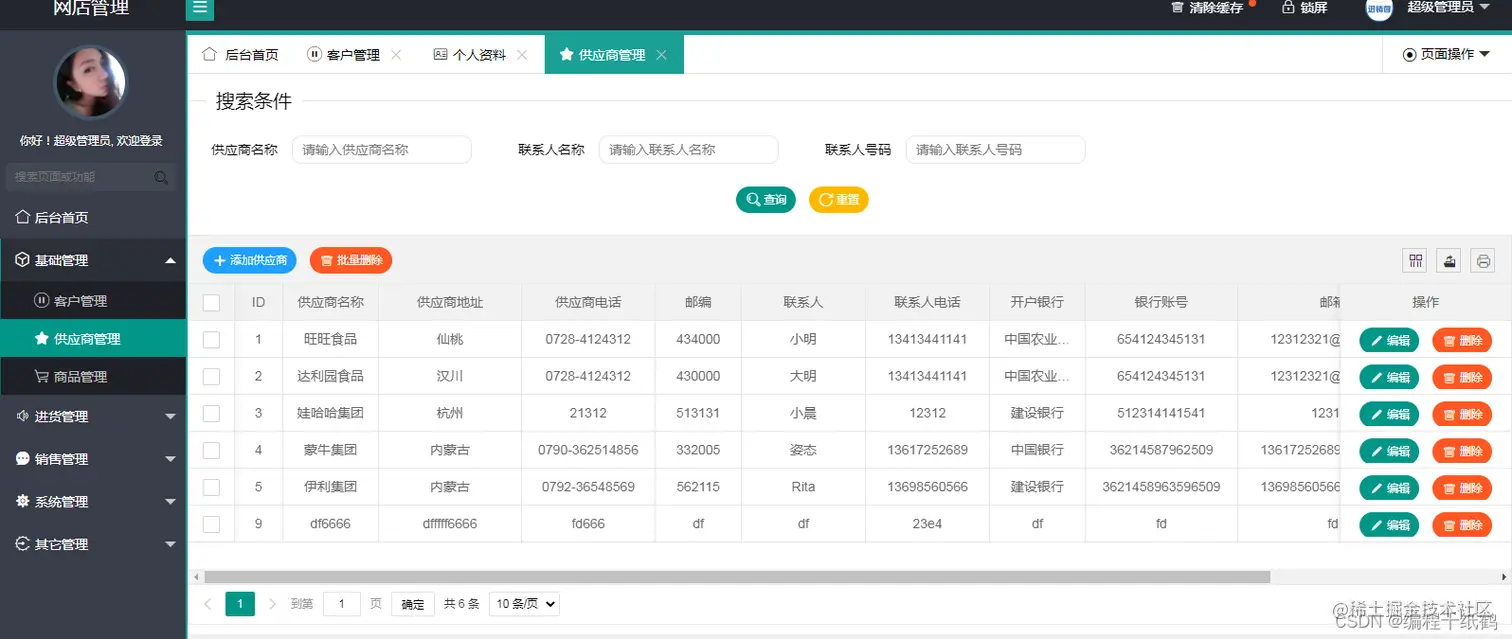
Task: Go to next page arrow
Action: click(x=272, y=604)
